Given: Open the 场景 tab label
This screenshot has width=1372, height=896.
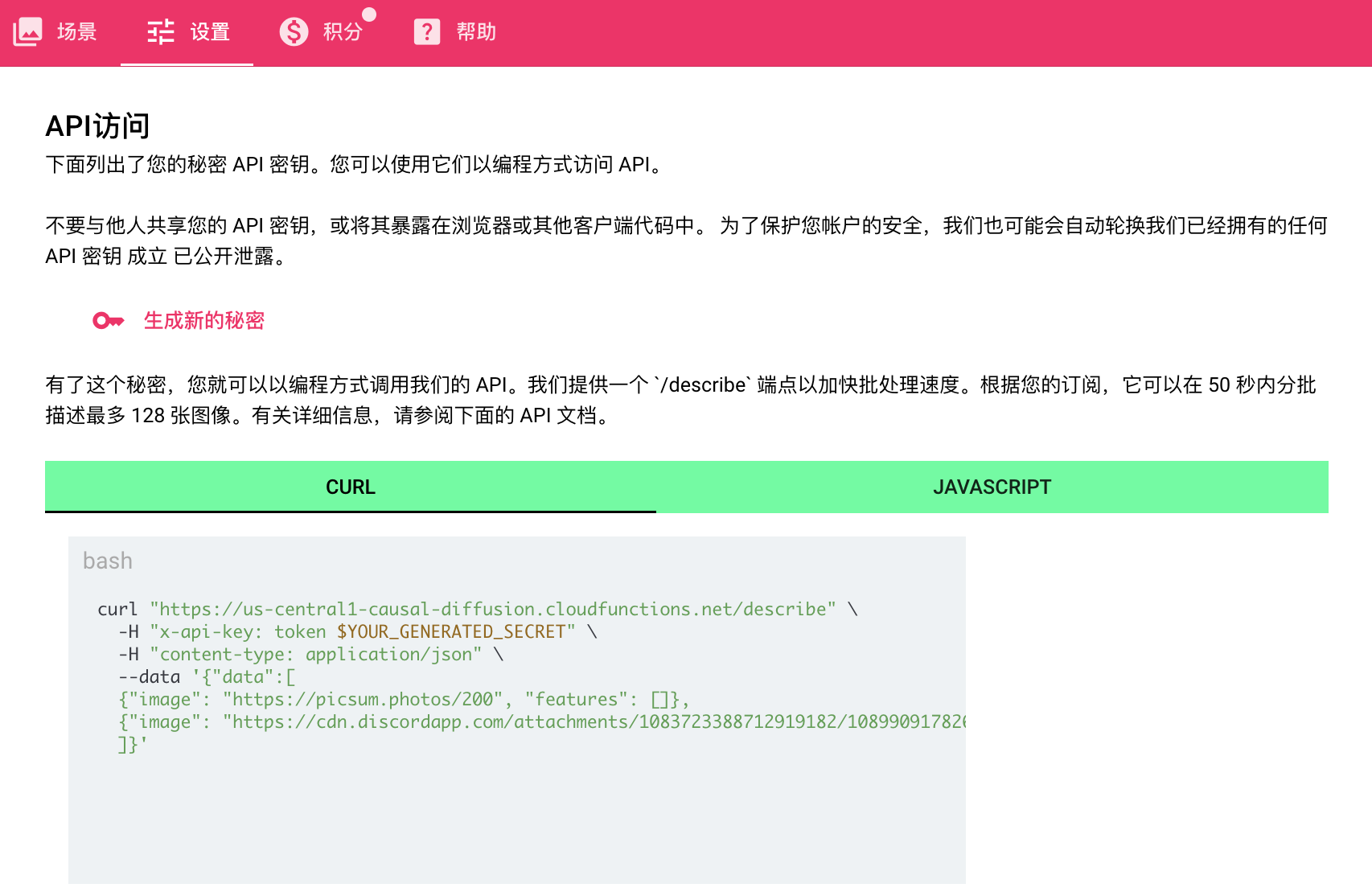Looking at the screenshot, I should coord(77,31).
